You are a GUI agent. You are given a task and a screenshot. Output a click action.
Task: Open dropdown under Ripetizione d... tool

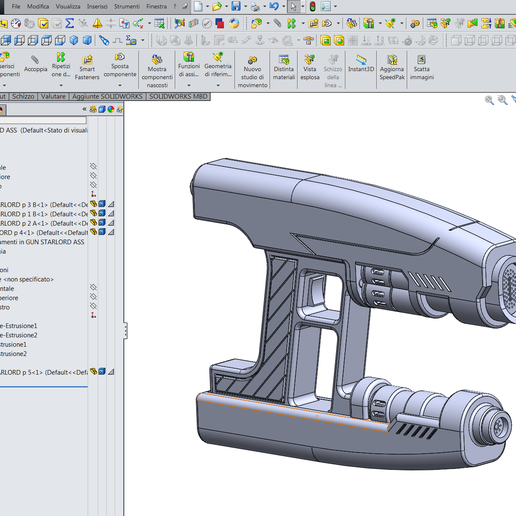pyautogui.click(x=61, y=85)
